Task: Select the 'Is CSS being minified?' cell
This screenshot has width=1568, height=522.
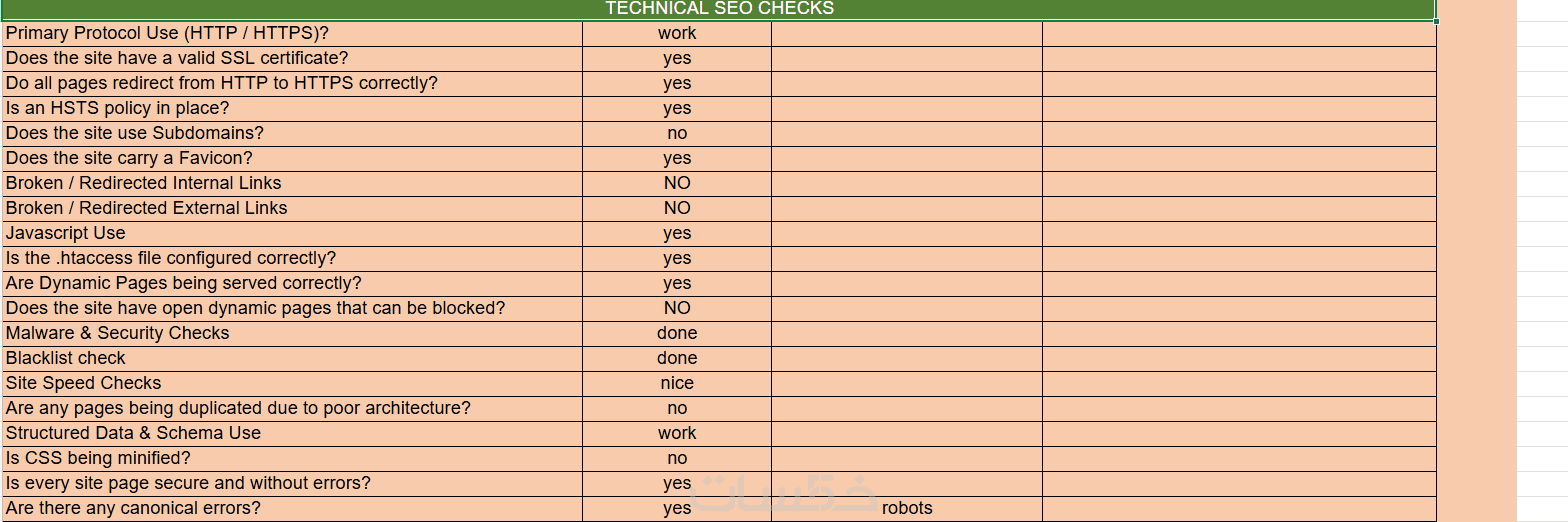Action: pos(292,458)
